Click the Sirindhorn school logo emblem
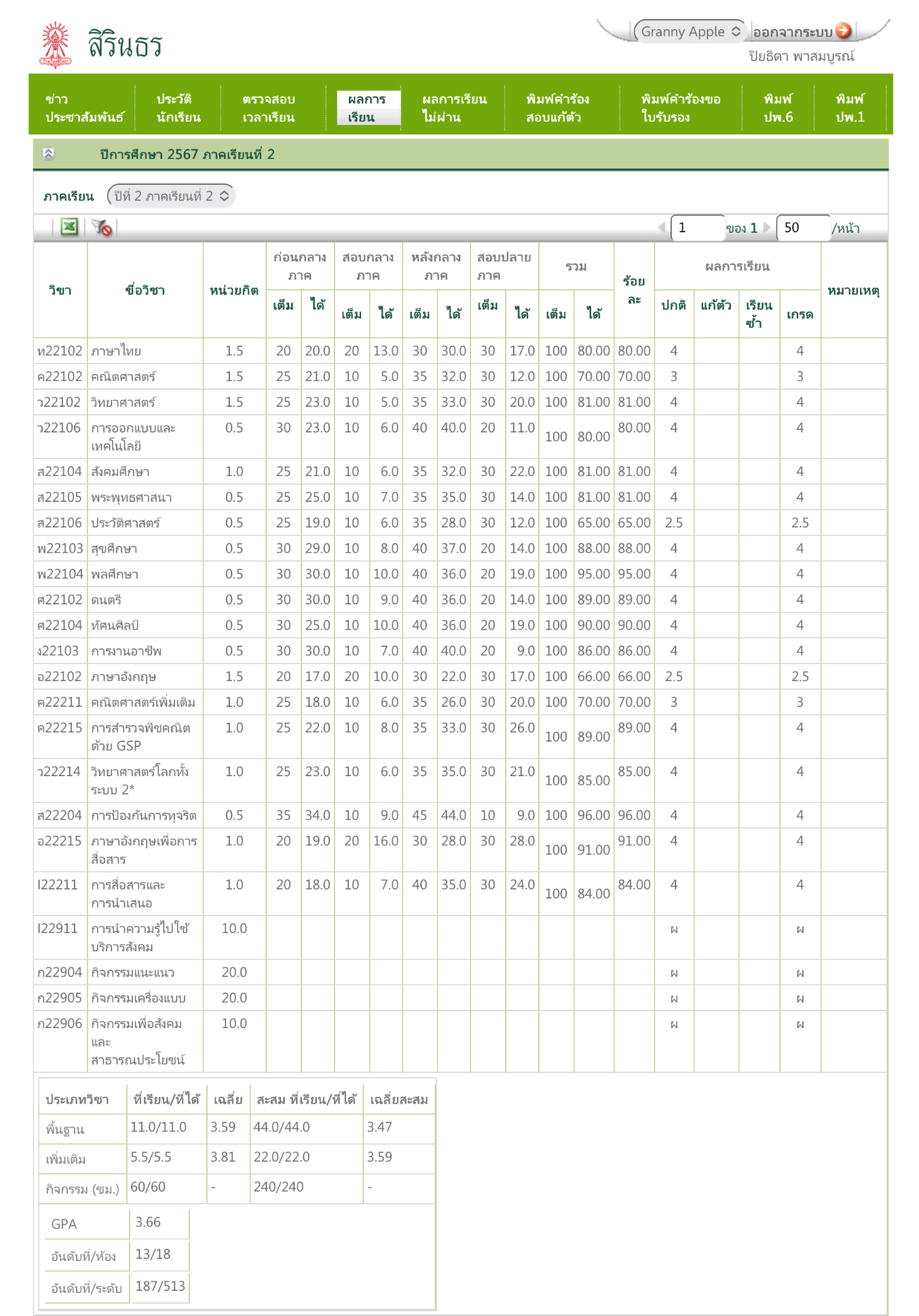This screenshot has width=919, height=1316. coord(56,45)
